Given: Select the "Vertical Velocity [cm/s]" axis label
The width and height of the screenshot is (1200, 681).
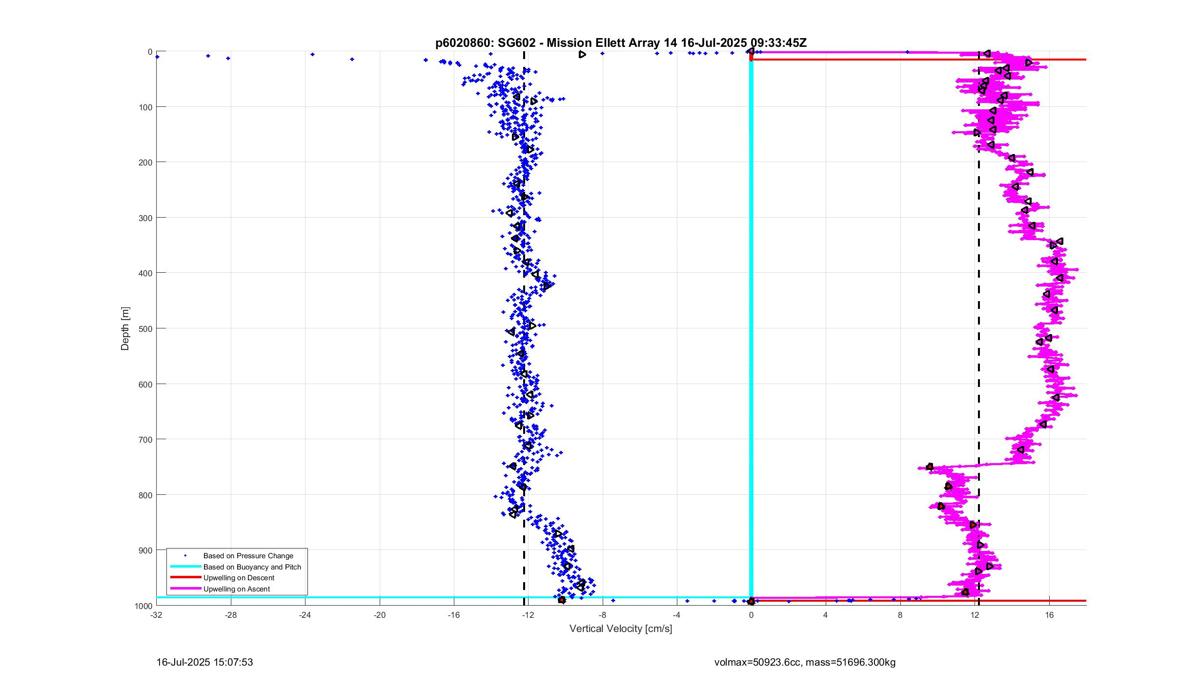Looking at the screenshot, I should click(x=621, y=628).
